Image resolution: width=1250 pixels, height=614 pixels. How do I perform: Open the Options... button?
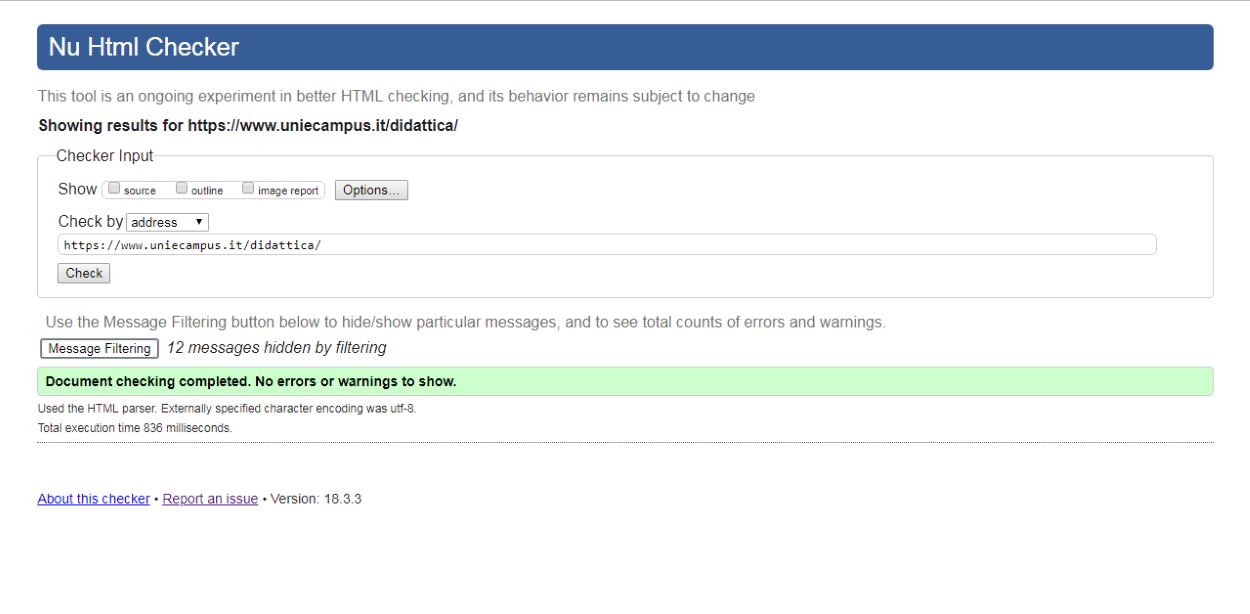coord(371,190)
